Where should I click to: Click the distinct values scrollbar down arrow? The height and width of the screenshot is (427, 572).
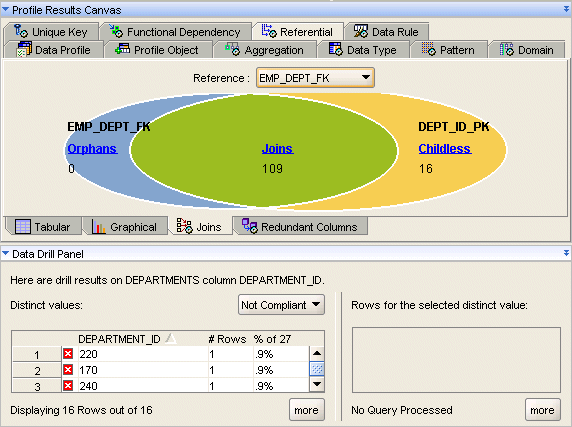317,384
